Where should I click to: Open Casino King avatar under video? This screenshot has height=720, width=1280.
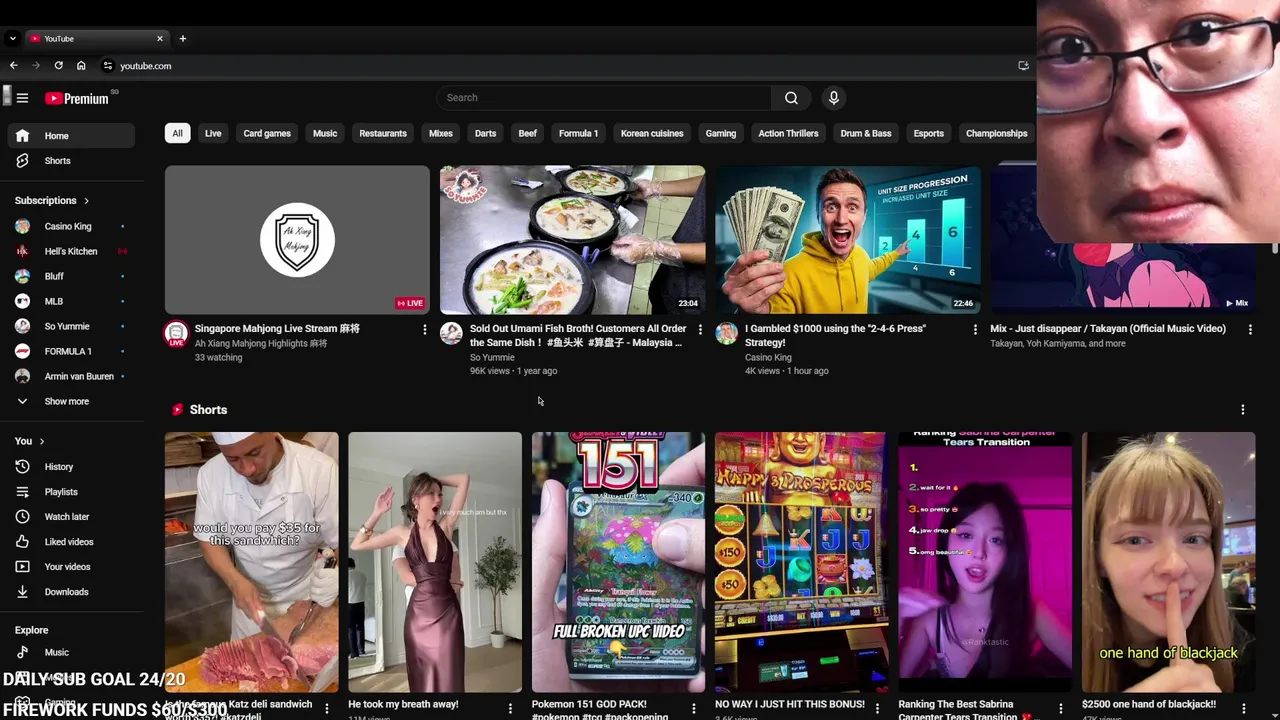pos(726,333)
